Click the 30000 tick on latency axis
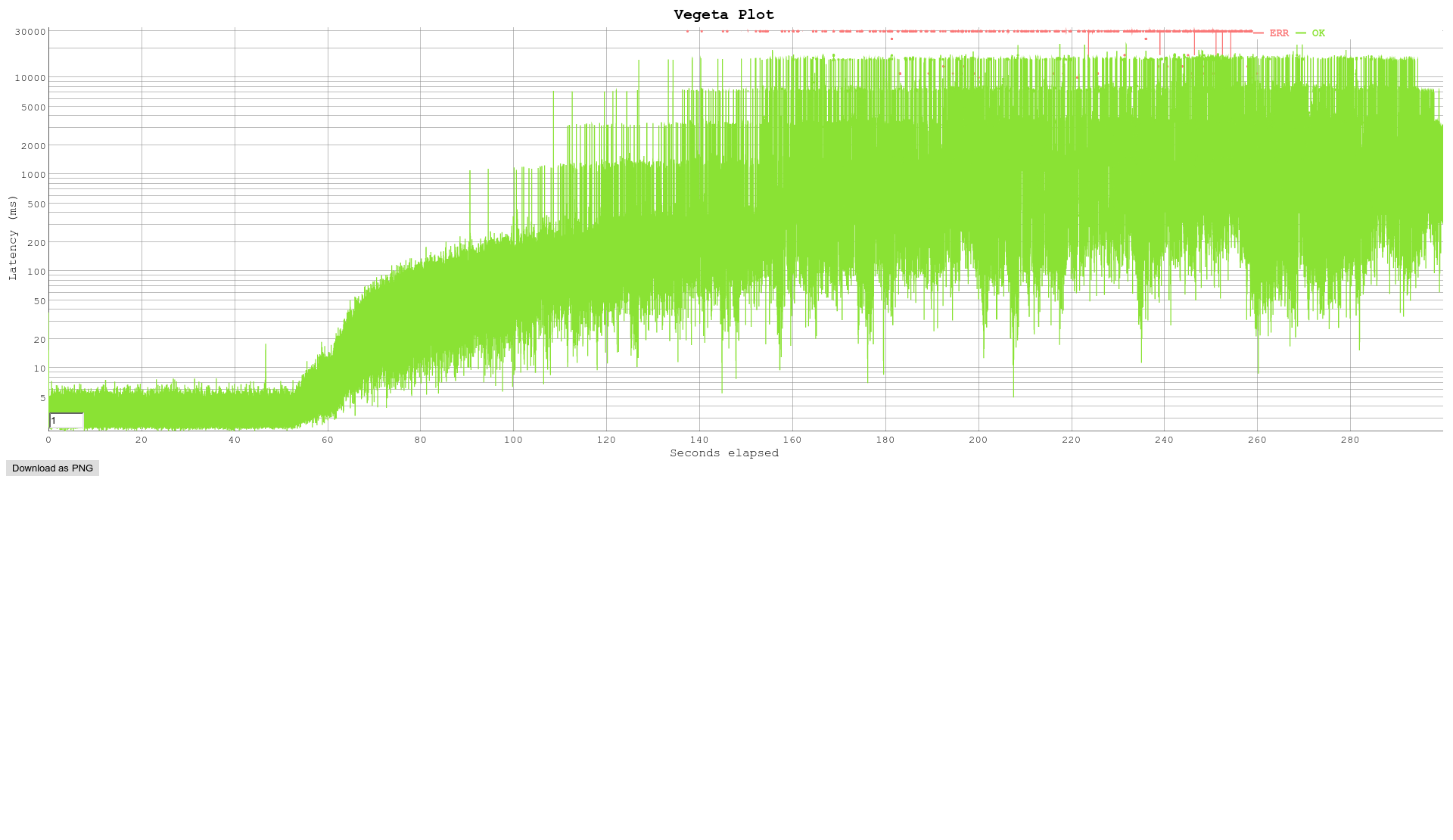1453x840 pixels. [x=30, y=32]
